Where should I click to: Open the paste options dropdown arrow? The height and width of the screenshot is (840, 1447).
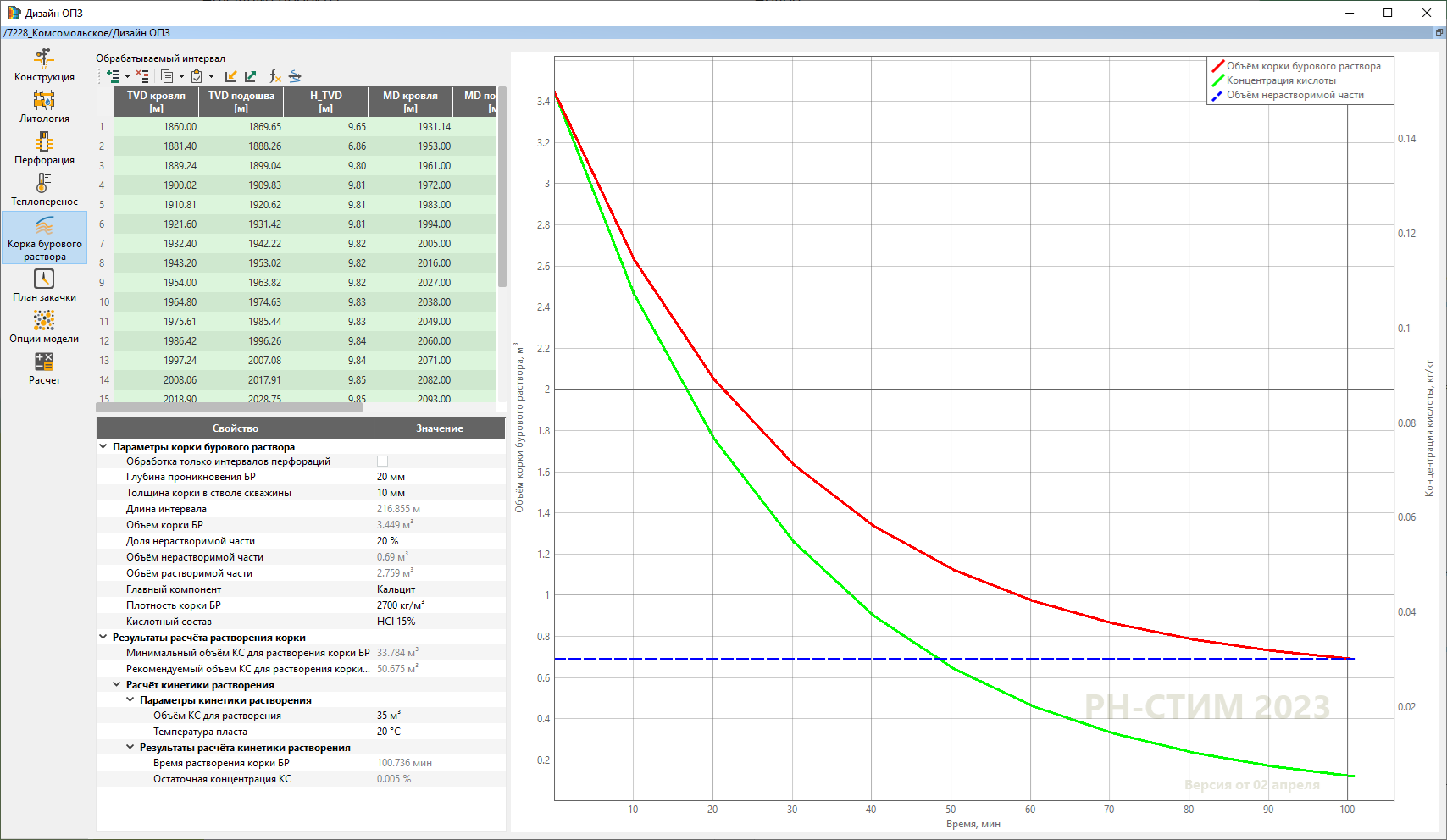coord(211,76)
